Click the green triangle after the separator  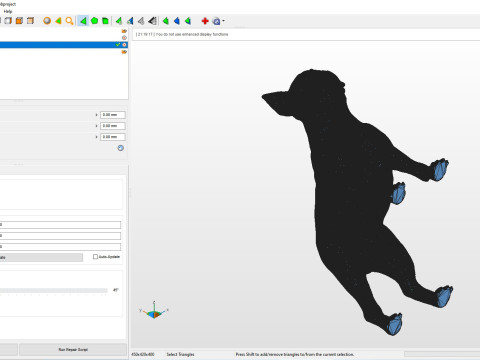166,21
